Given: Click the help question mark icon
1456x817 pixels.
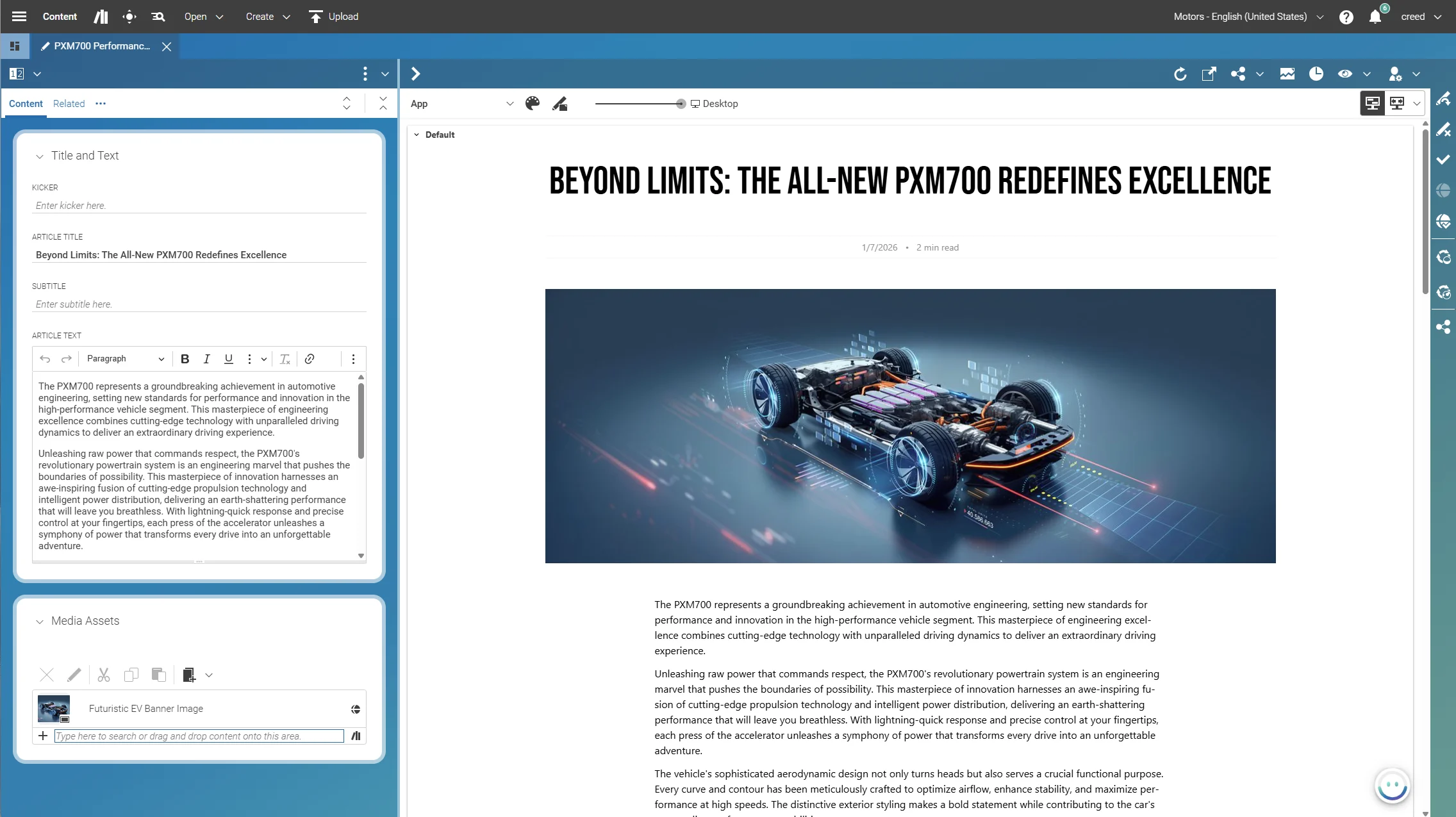Looking at the screenshot, I should 1346,17.
